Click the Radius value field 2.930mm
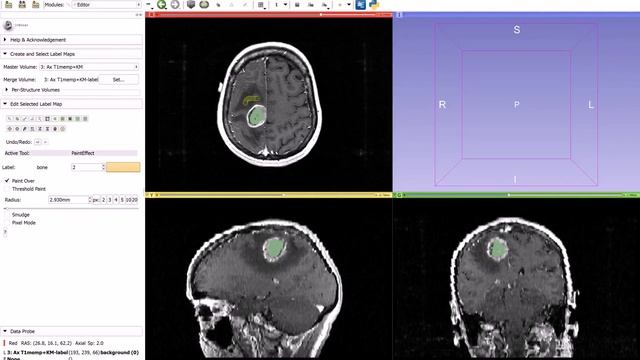Image resolution: width=640 pixels, height=360 pixels. (70, 200)
